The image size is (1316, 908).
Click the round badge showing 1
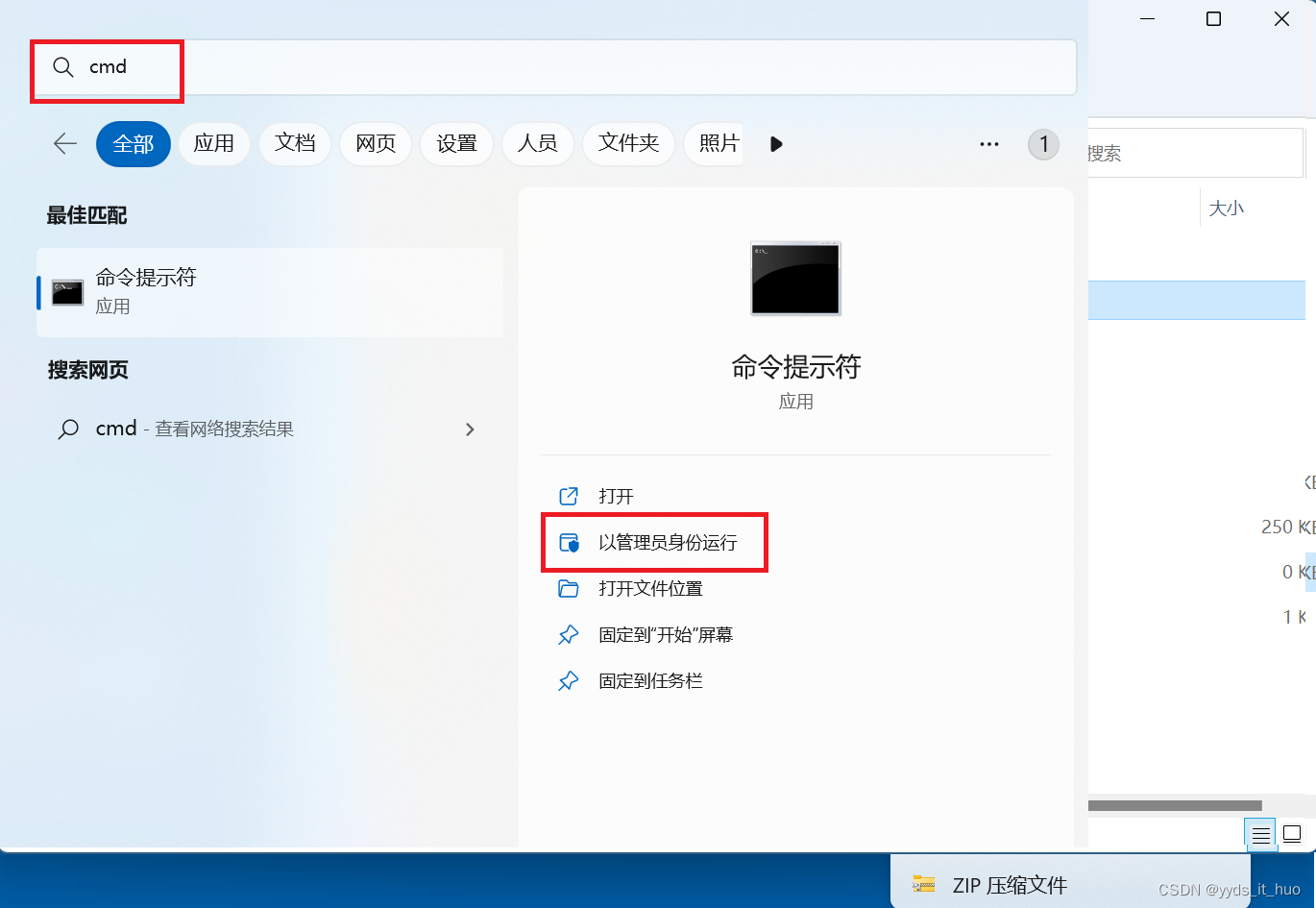1044,145
